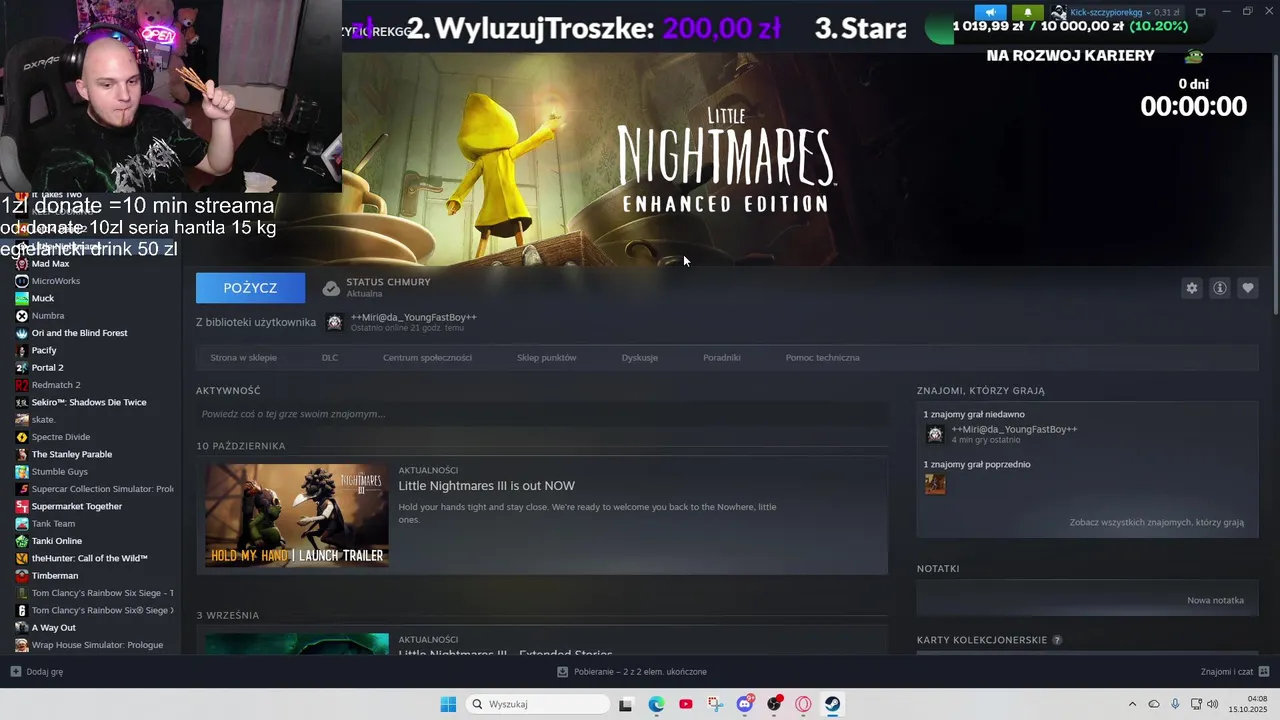Screen dimensions: 1280x720
Task: Open Pomoc techniczna tab
Action: pyautogui.click(x=822, y=357)
